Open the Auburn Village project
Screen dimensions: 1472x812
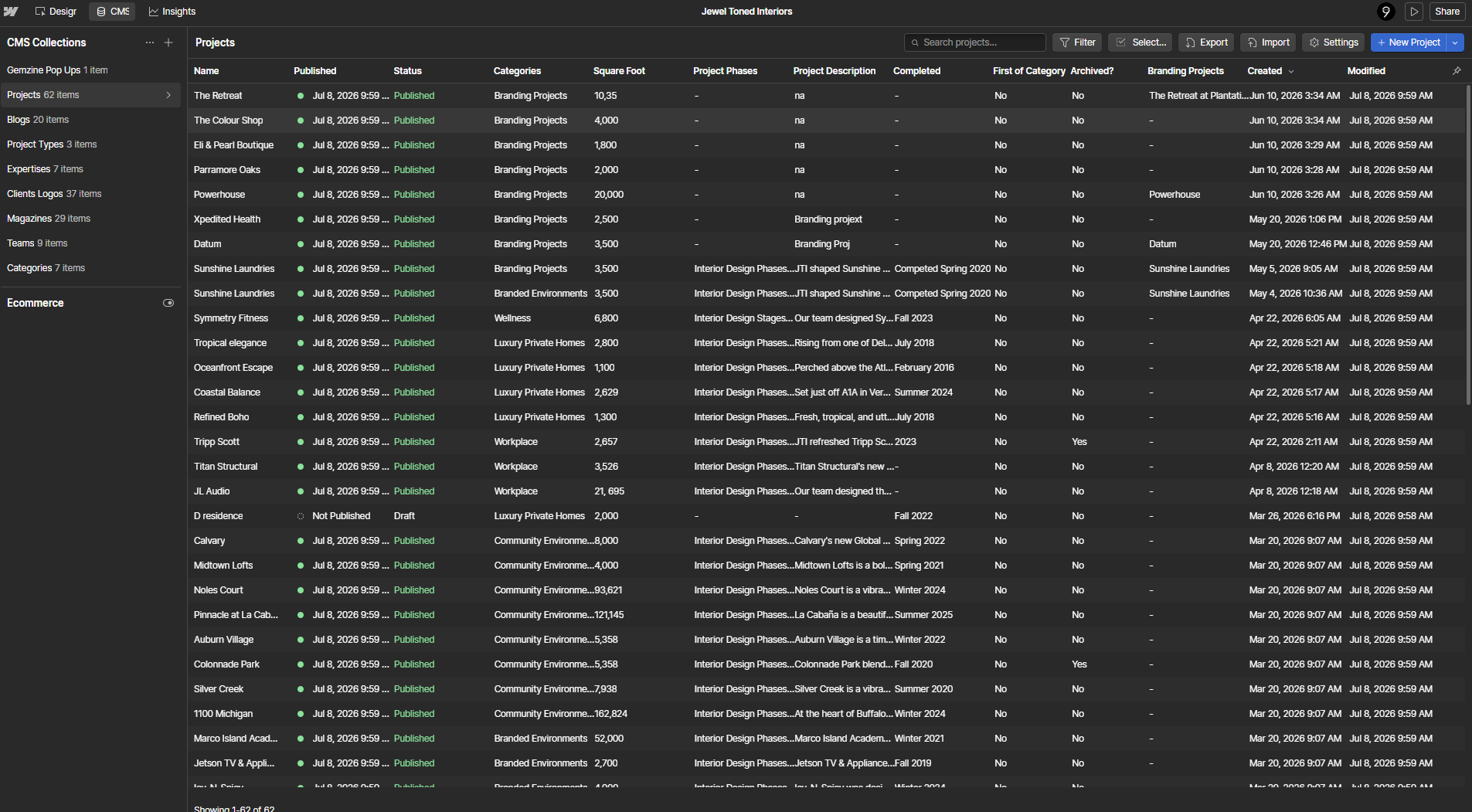point(223,640)
